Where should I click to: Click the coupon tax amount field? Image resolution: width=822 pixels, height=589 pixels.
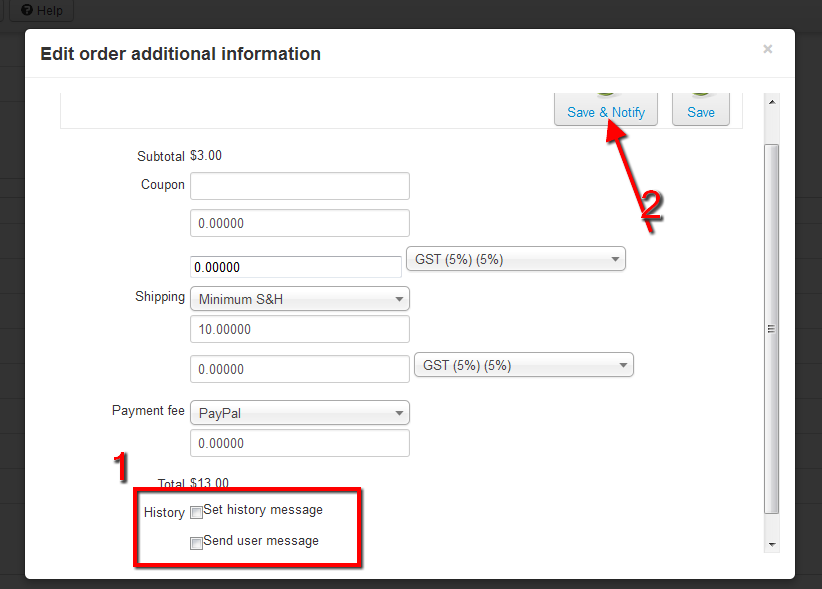296,267
